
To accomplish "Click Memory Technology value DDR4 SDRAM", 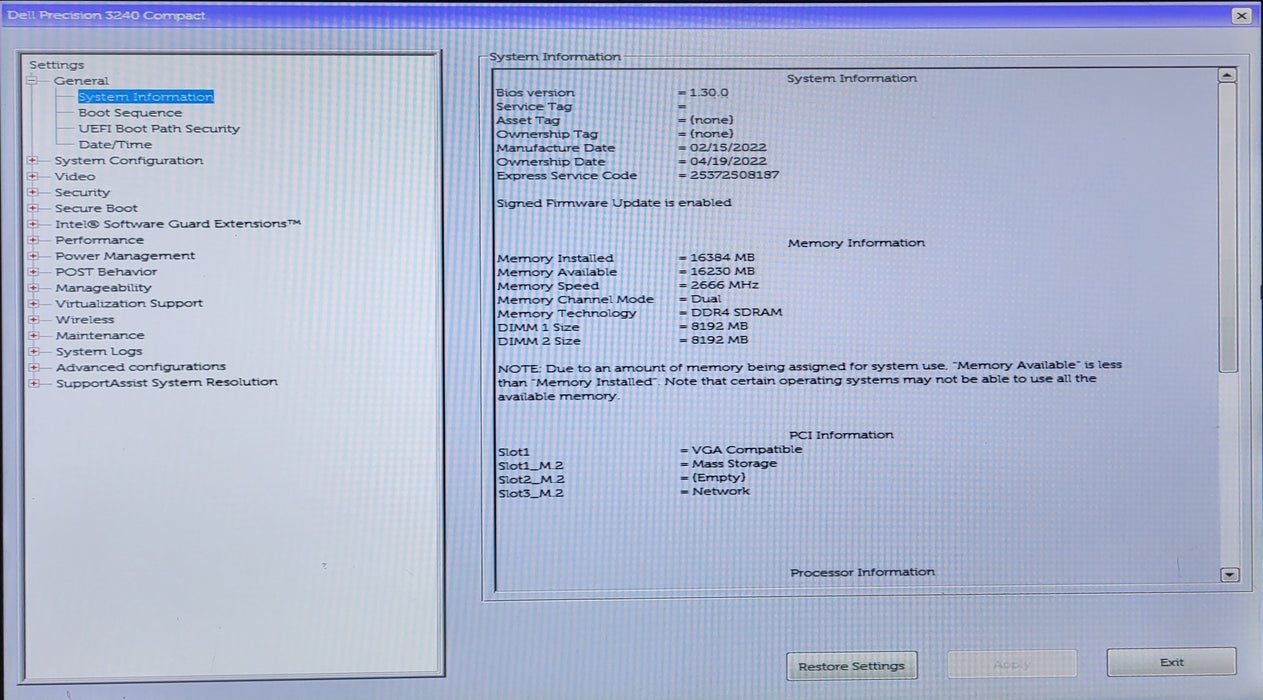I will [736, 312].
